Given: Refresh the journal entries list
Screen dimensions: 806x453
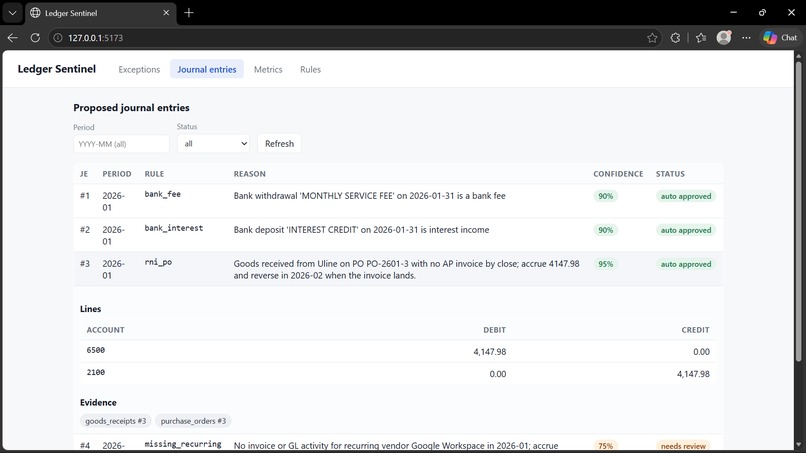Looking at the screenshot, I should [279, 143].
